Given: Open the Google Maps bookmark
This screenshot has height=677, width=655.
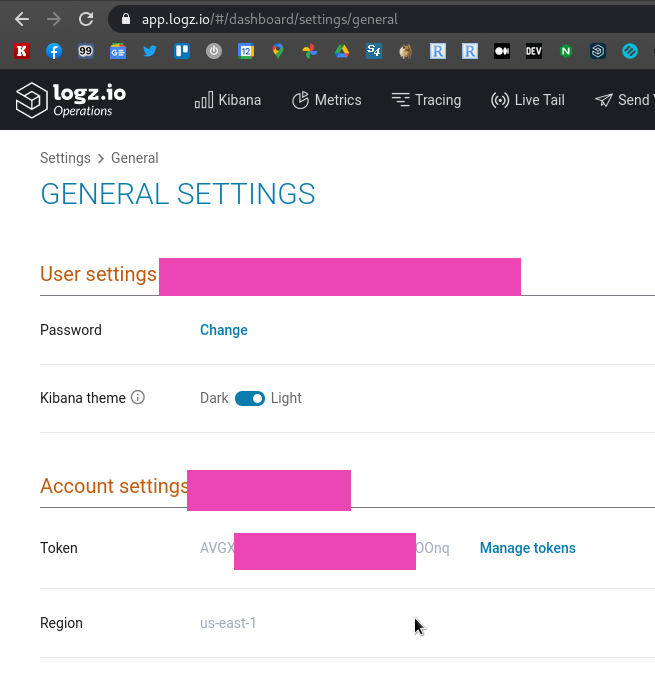Looking at the screenshot, I should [x=278, y=51].
